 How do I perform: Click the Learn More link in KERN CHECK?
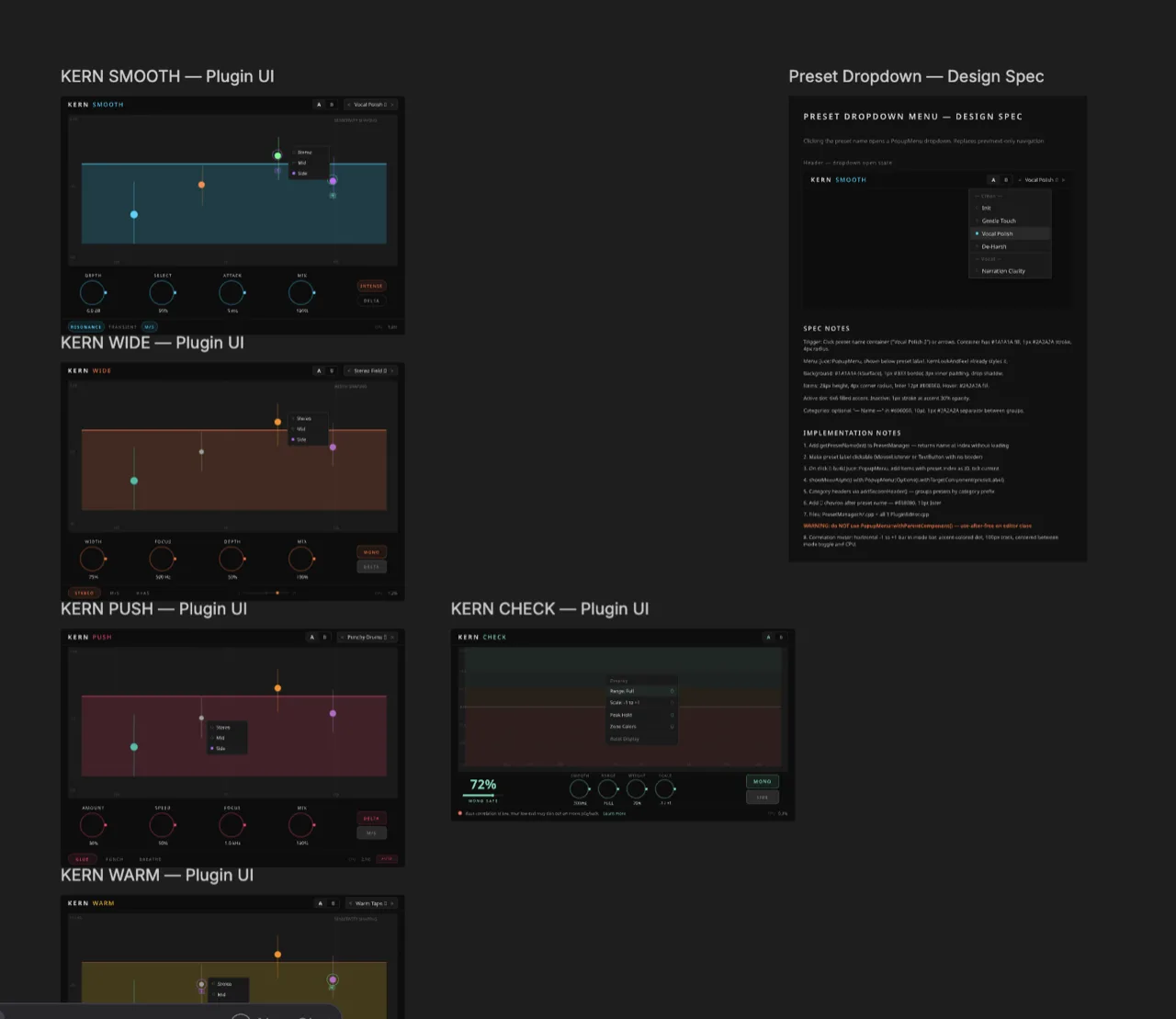(x=614, y=813)
